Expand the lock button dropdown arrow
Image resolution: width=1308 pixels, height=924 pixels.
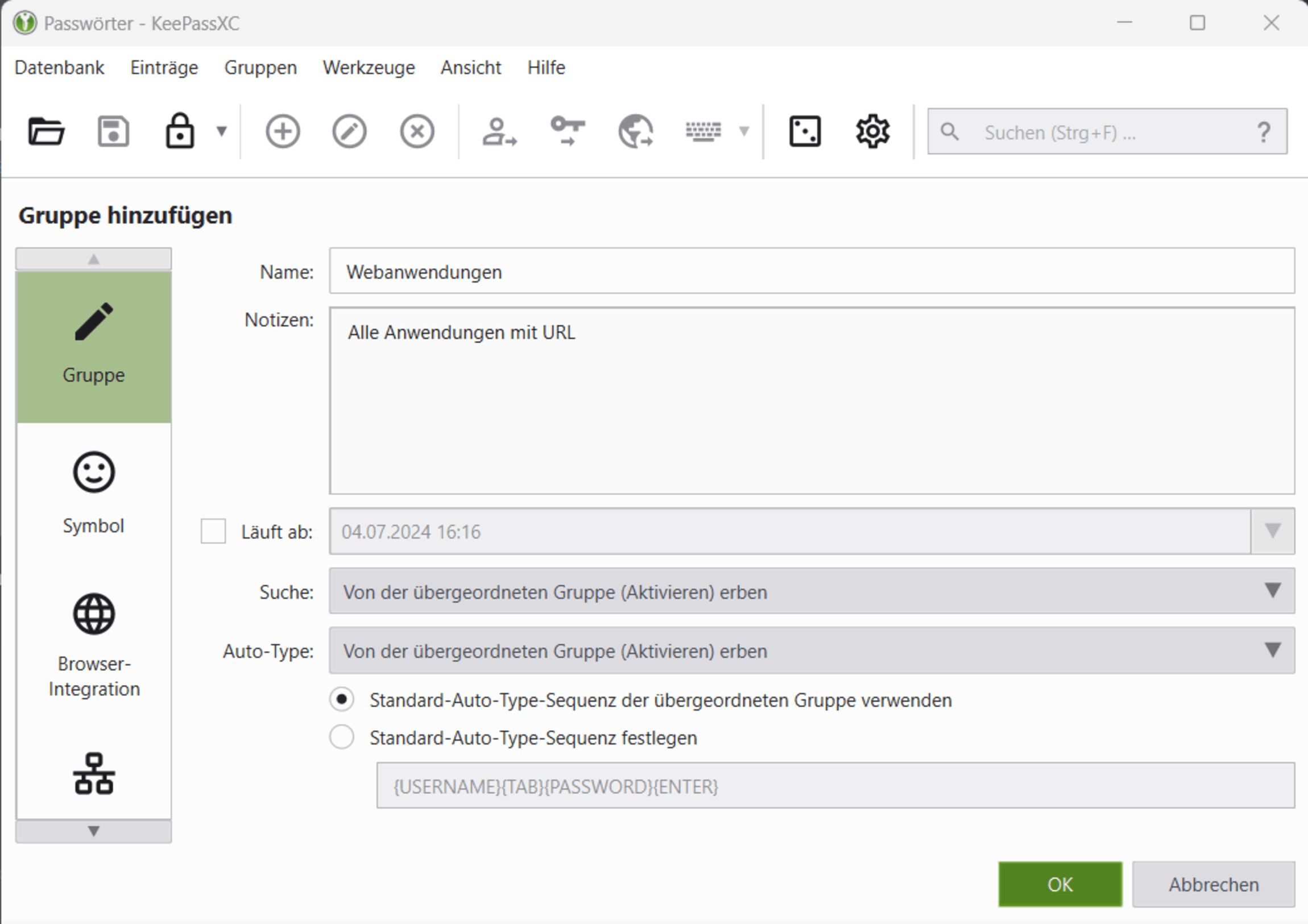(222, 131)
